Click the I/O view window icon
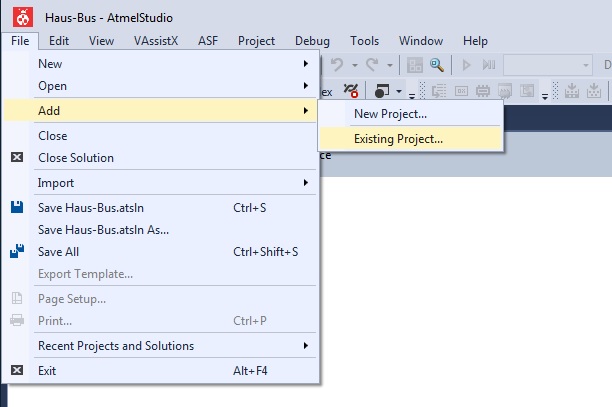 527,91
